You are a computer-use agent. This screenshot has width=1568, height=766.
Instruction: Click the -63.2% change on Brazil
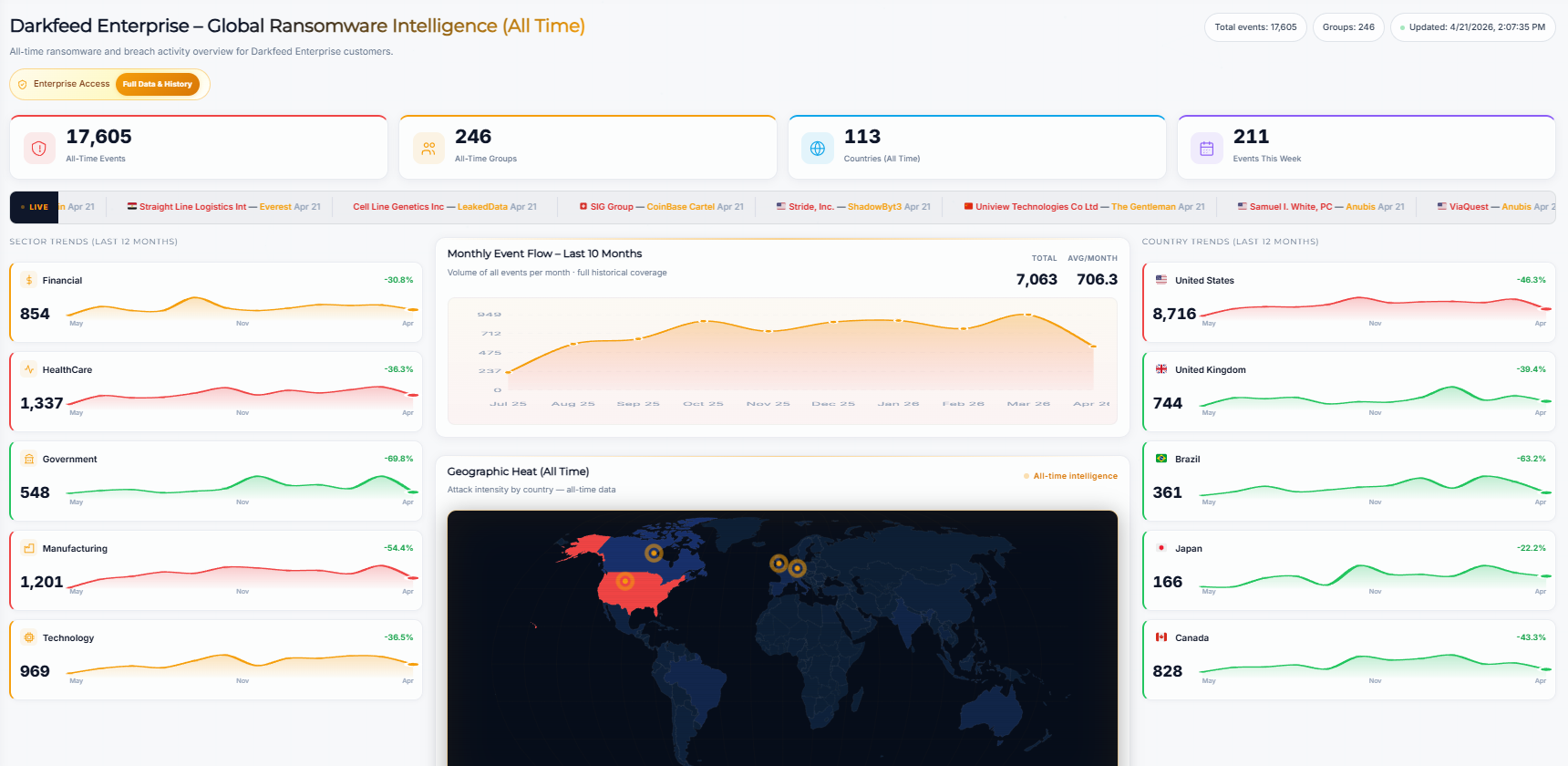[x=1532, y=459]
